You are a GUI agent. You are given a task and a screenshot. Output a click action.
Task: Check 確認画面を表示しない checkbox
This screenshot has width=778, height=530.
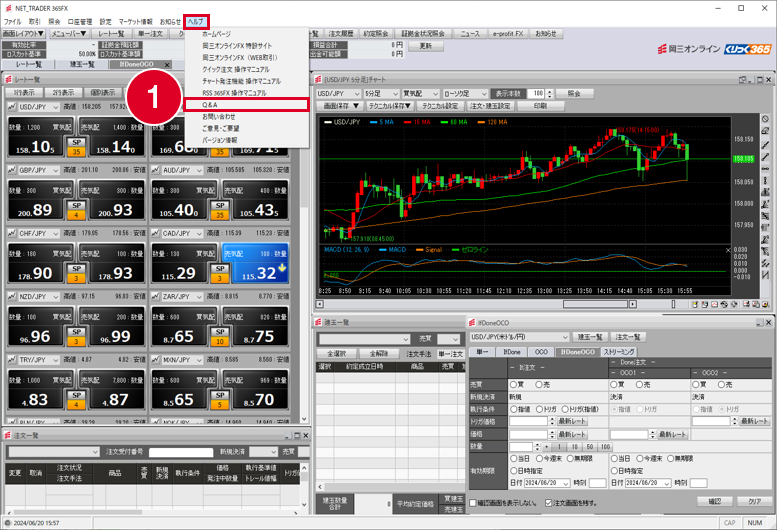coord(473,503)
